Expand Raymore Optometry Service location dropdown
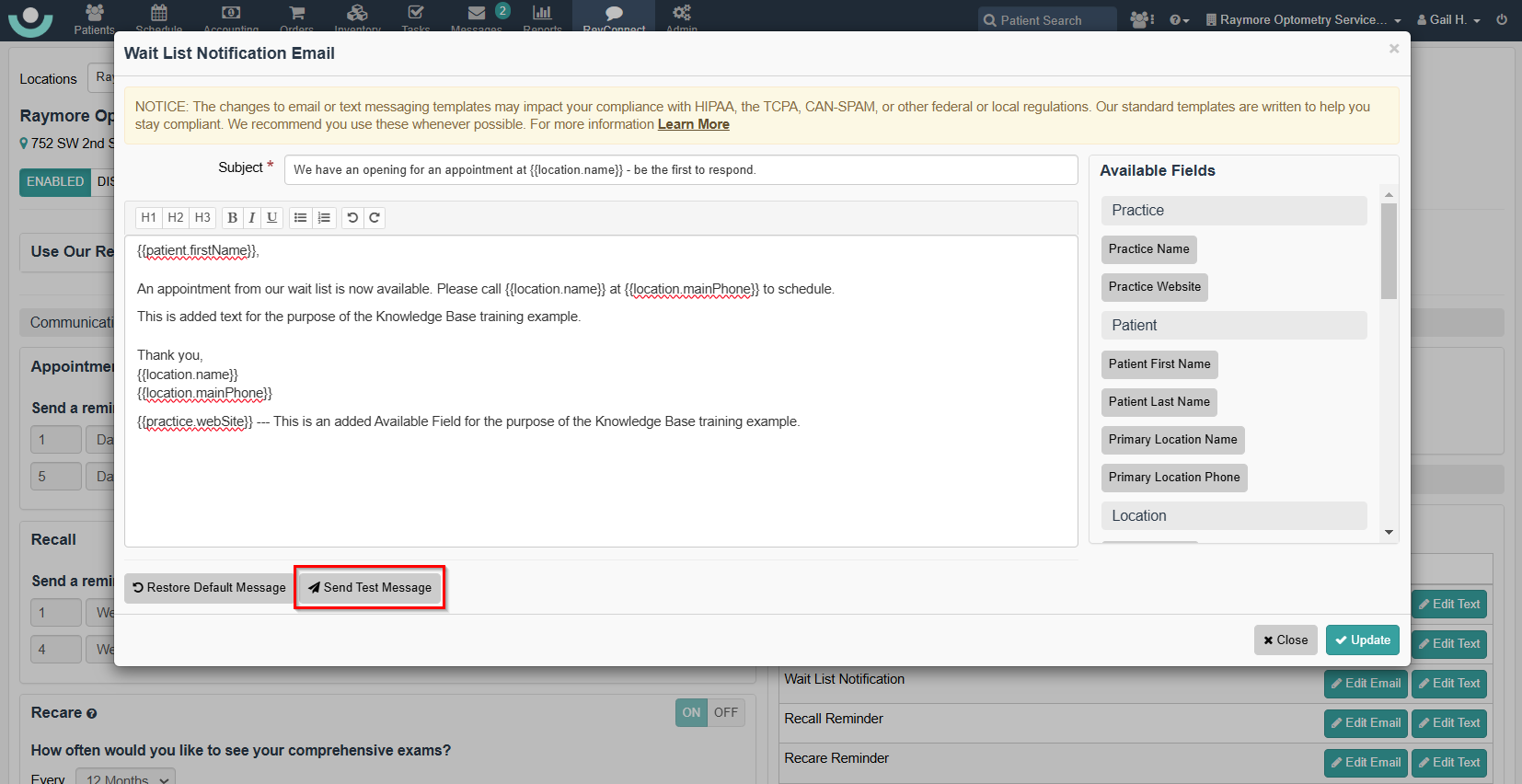This screenshot has height=784, width=1522. (x=1303, y=19)
